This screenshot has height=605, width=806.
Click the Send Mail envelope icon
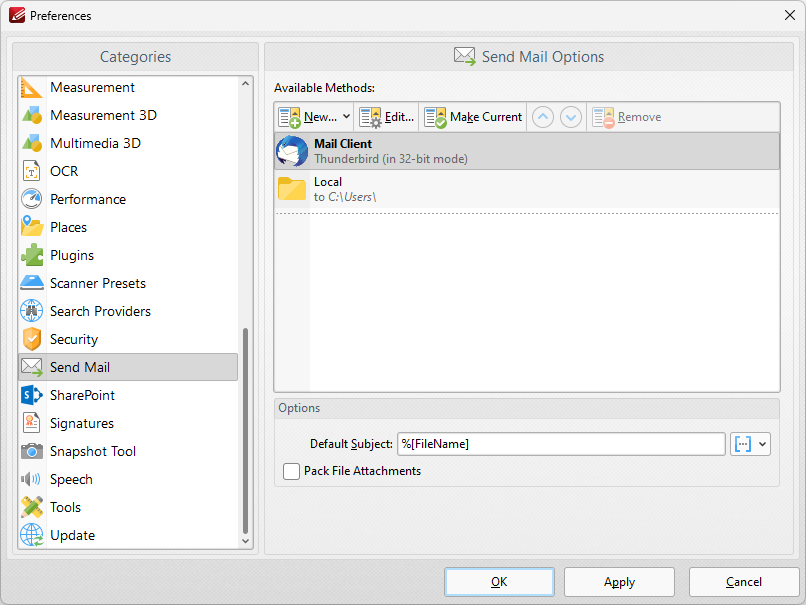point(31,367)
